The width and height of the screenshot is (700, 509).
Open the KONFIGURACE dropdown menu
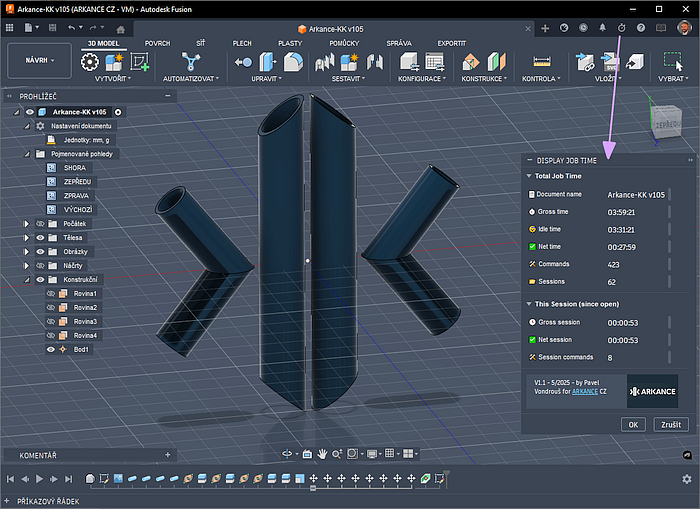point(422,79)
